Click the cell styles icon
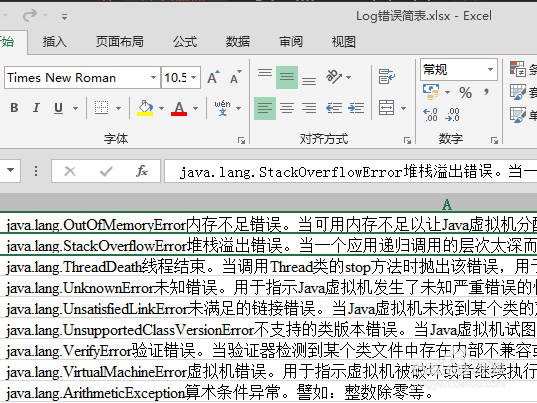The width and height of the screenshot is (537, 403). pos(517,115)
